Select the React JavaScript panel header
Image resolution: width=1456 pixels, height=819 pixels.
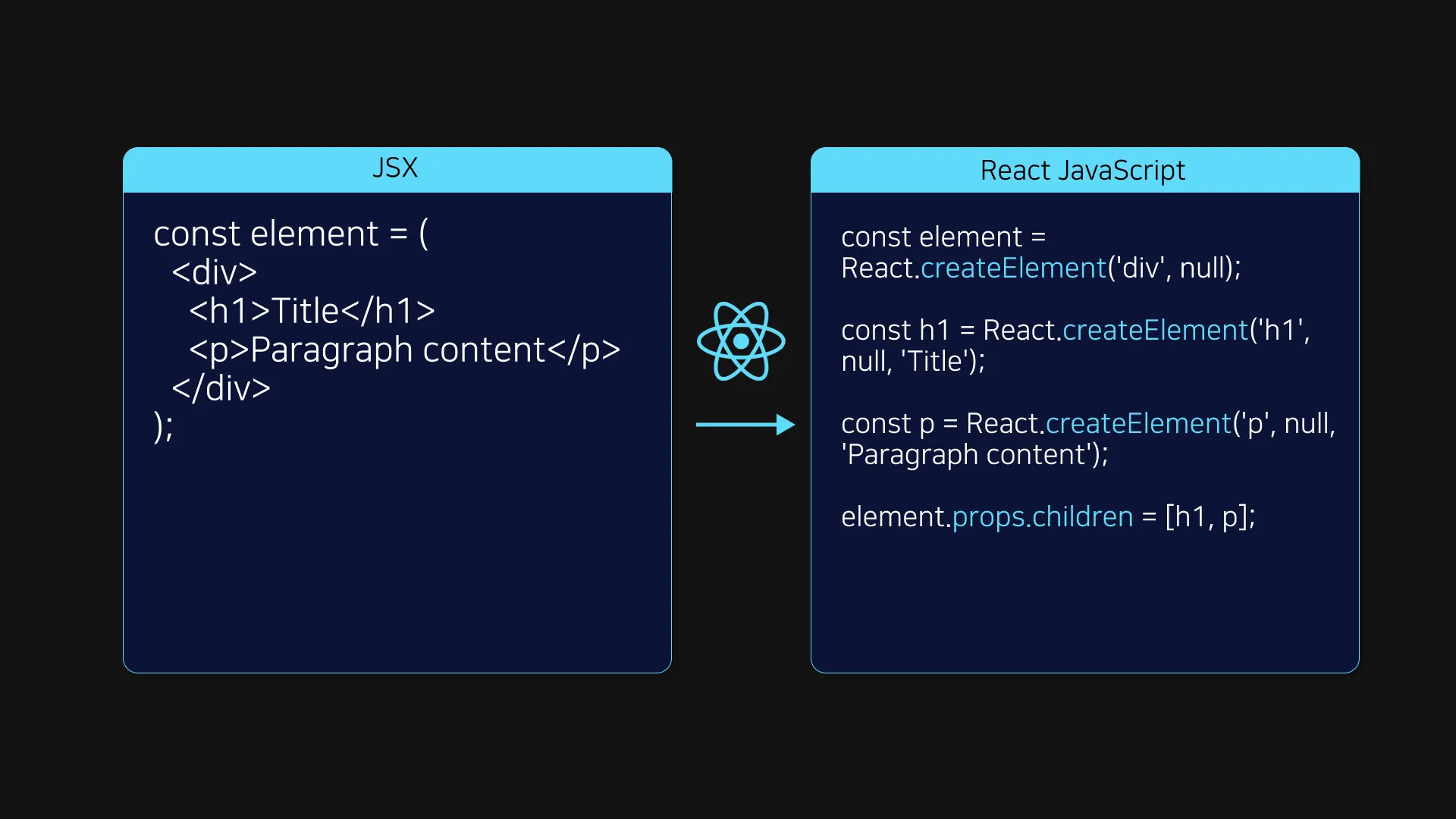click(1084, 171)
